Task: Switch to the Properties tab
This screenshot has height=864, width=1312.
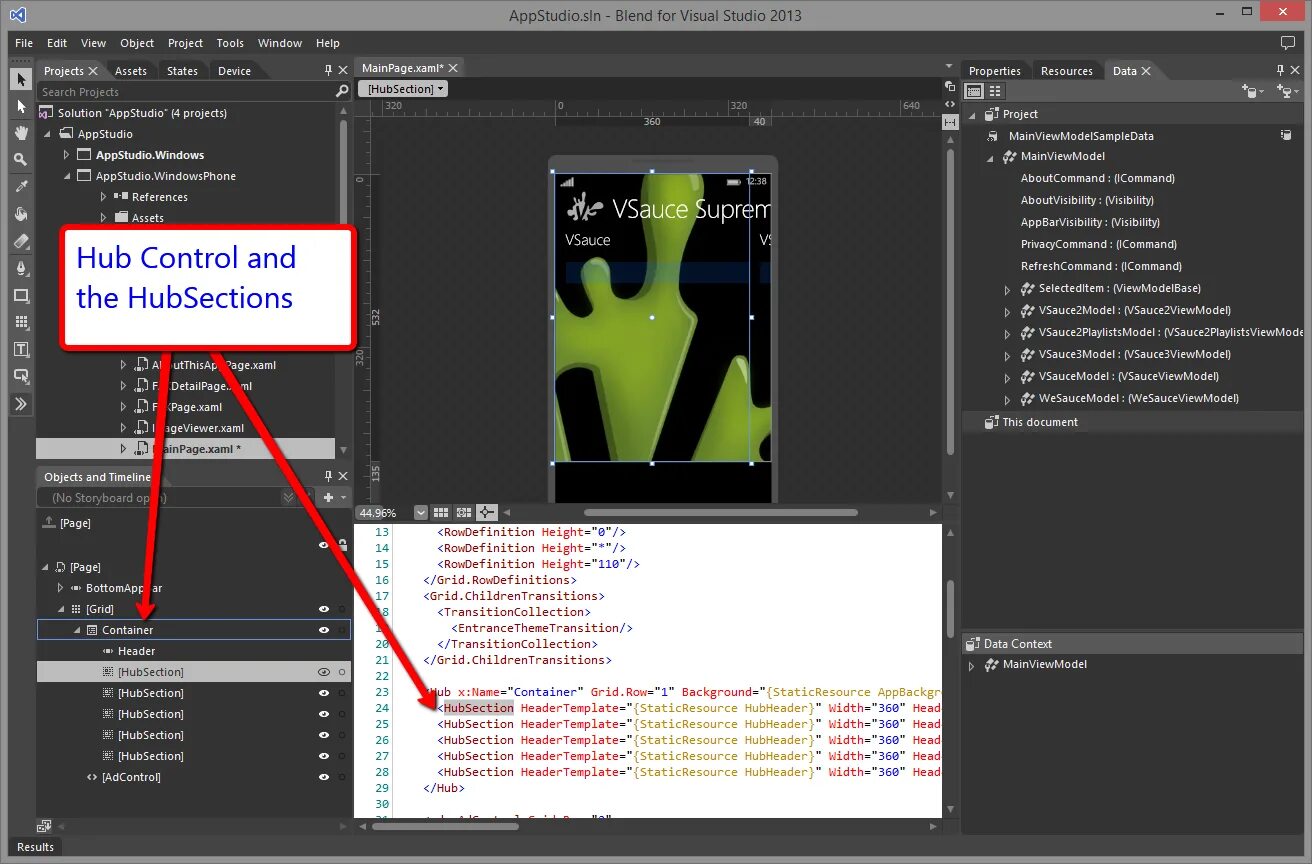Action: coord(995,71)
